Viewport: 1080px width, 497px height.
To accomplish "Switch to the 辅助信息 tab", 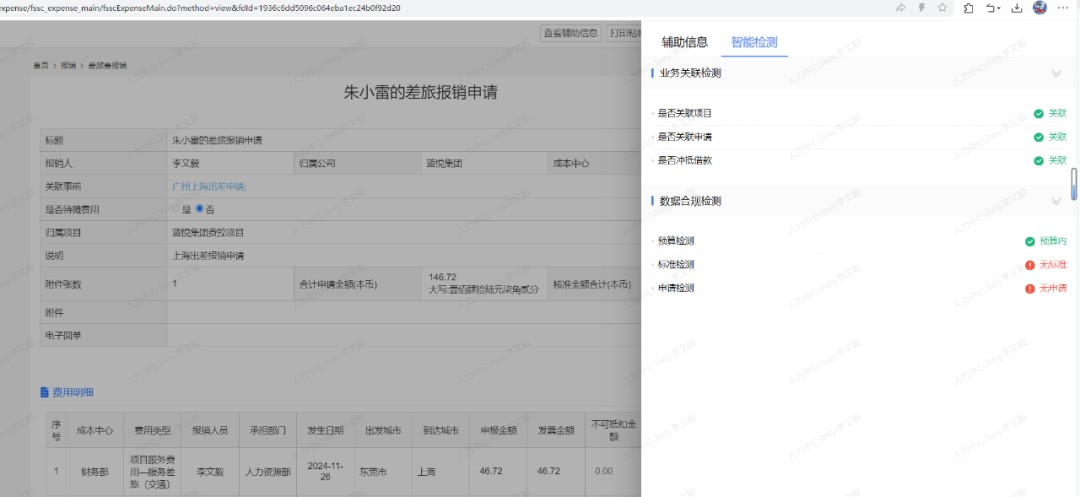I will (x=685, y=42).
